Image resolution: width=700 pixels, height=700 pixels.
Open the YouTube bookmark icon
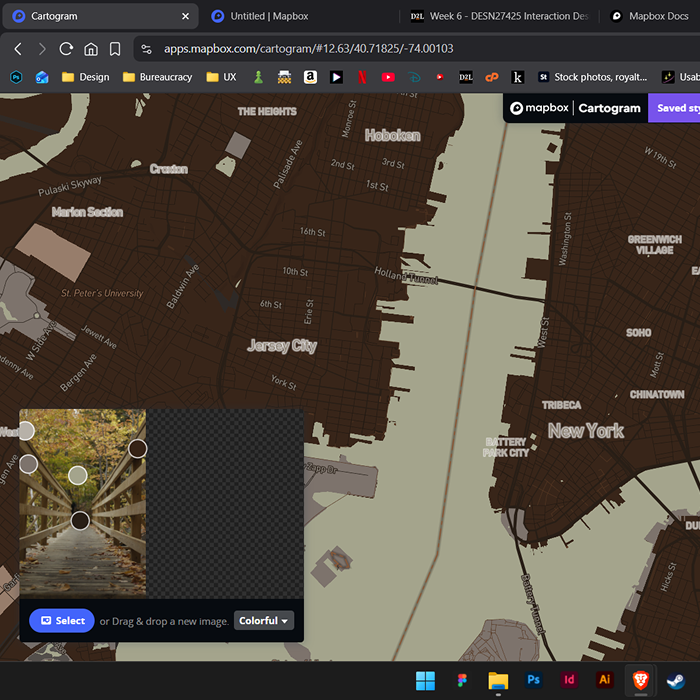[388, 77]
